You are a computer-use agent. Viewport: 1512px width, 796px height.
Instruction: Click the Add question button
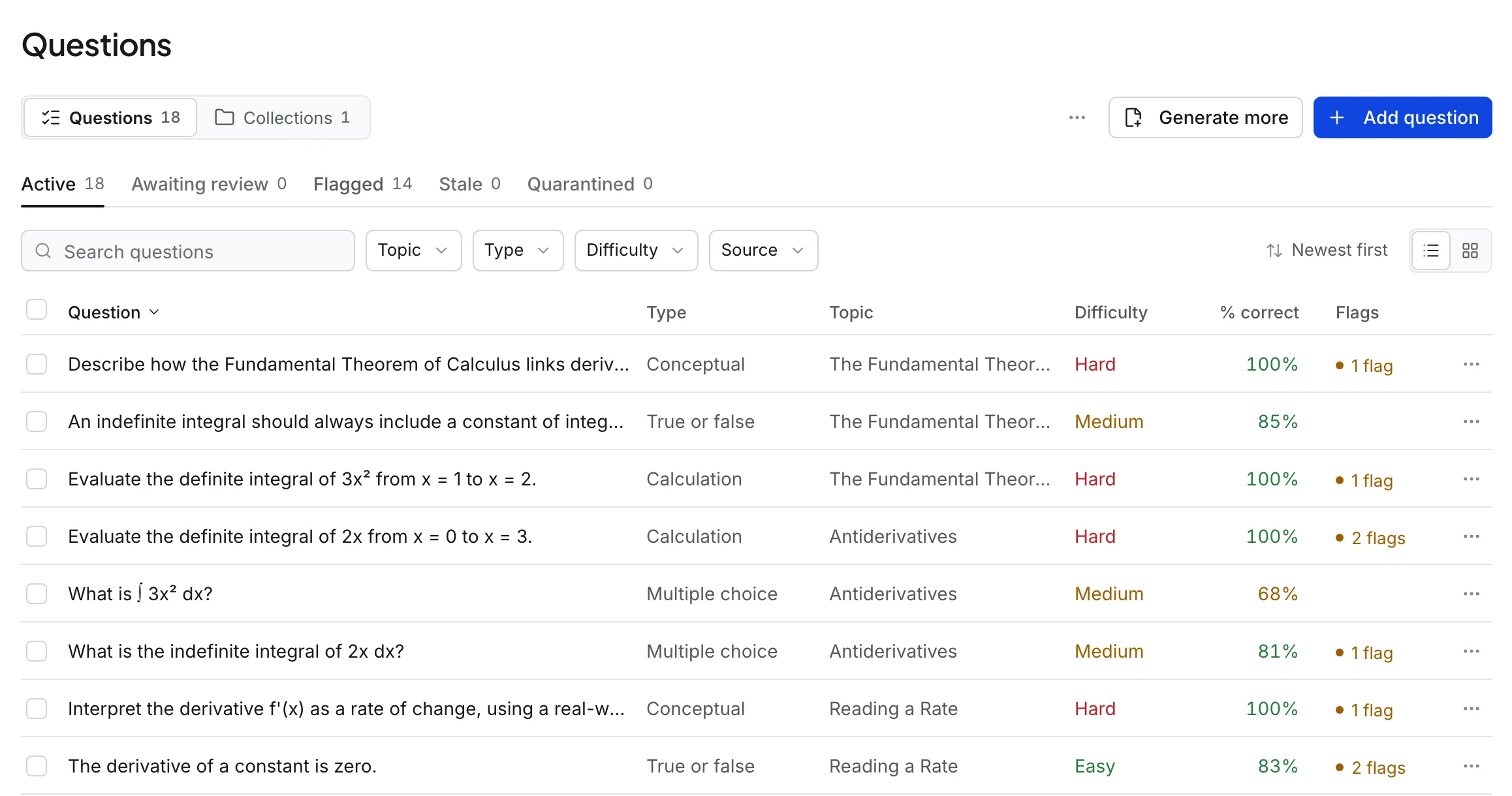point(1402,117)
